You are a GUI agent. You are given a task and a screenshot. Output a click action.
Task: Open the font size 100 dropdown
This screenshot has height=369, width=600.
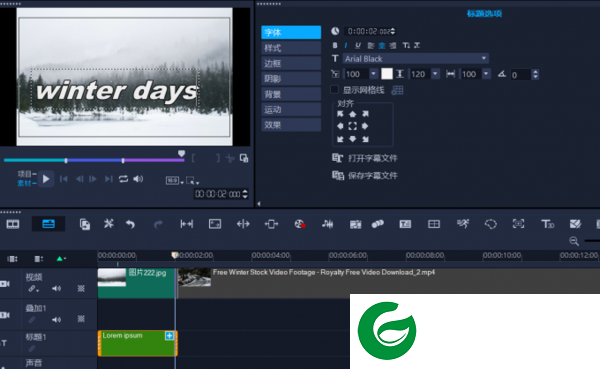click(x=373, y=73)
